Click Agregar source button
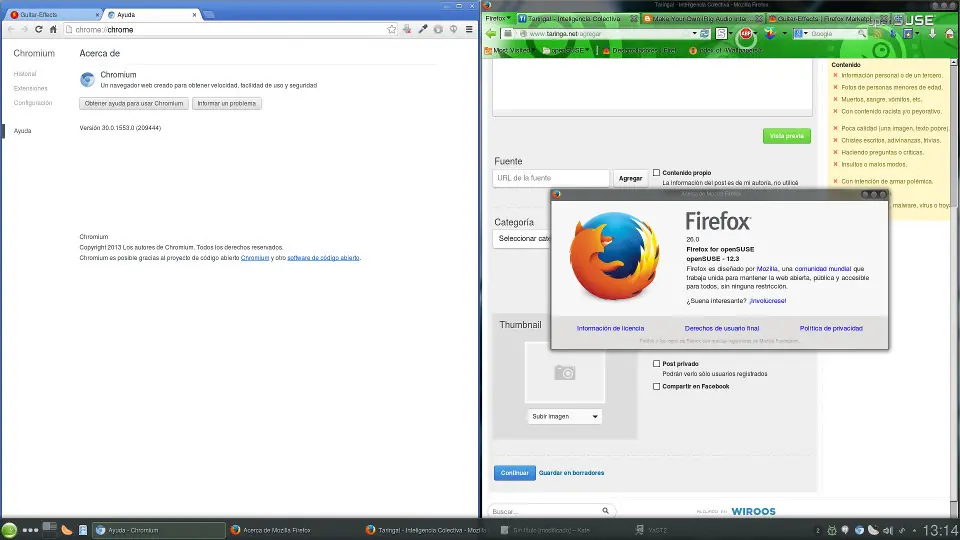The height and width of the screenshot is (540, 960). pyautogui.click(x=630, y=178)
